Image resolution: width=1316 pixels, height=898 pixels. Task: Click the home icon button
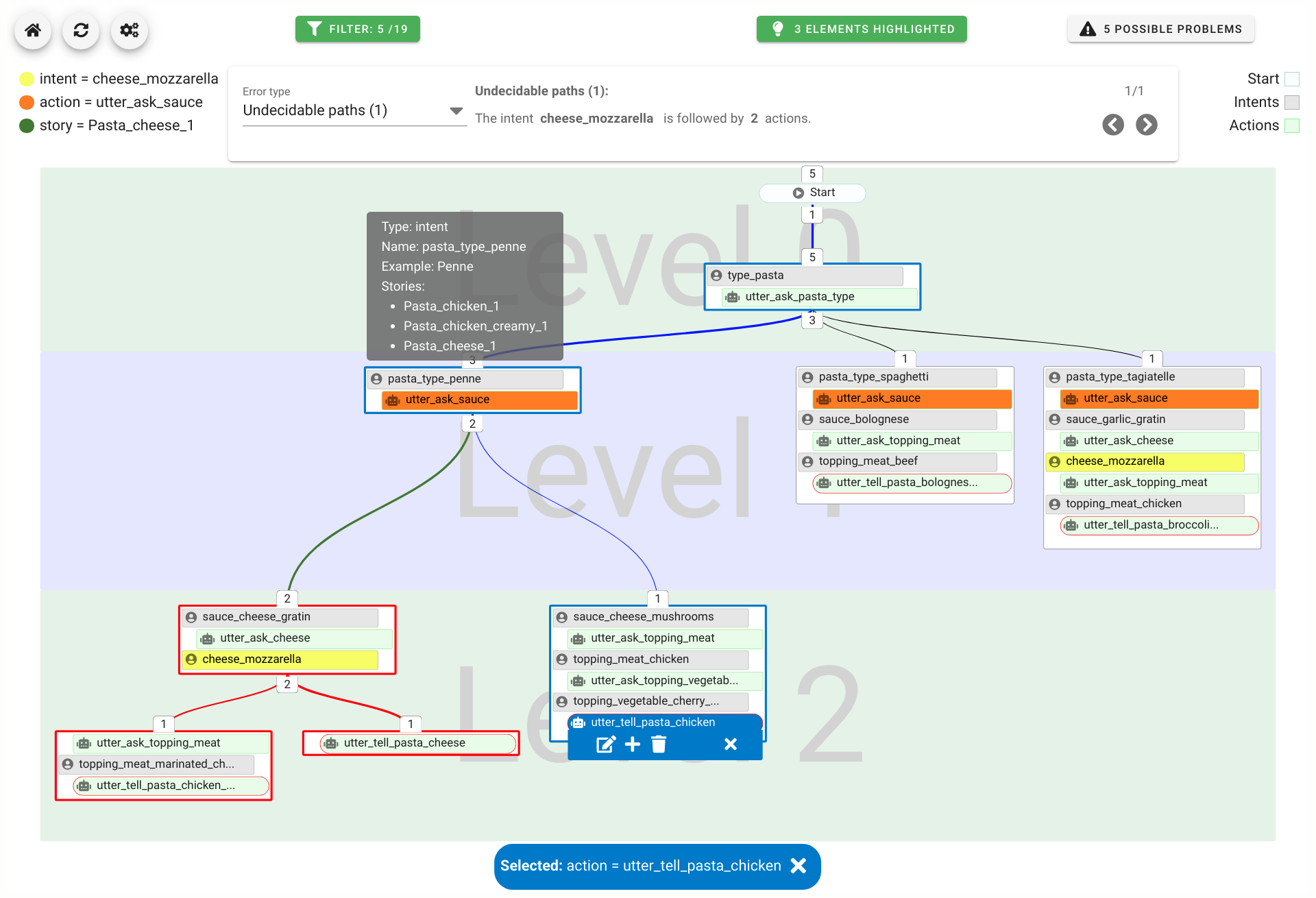pos(33,30)
